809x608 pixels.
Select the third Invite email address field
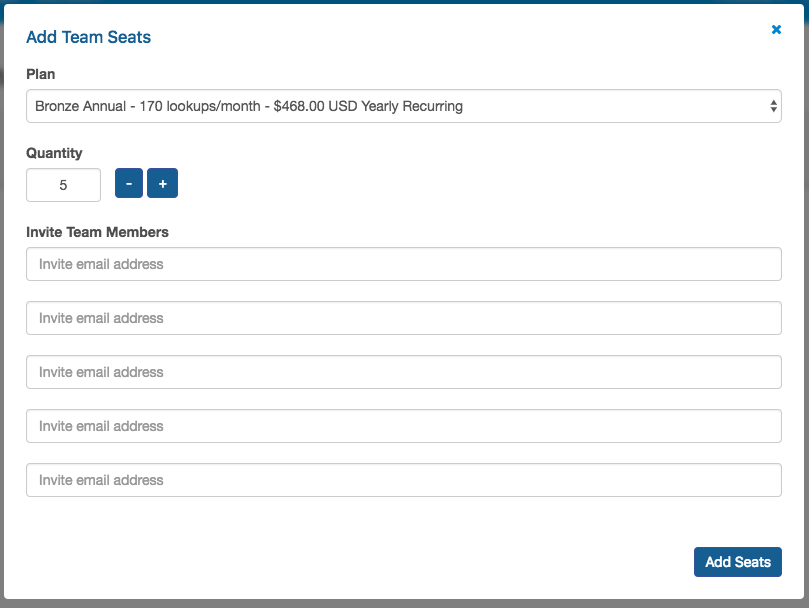[404, 372]
